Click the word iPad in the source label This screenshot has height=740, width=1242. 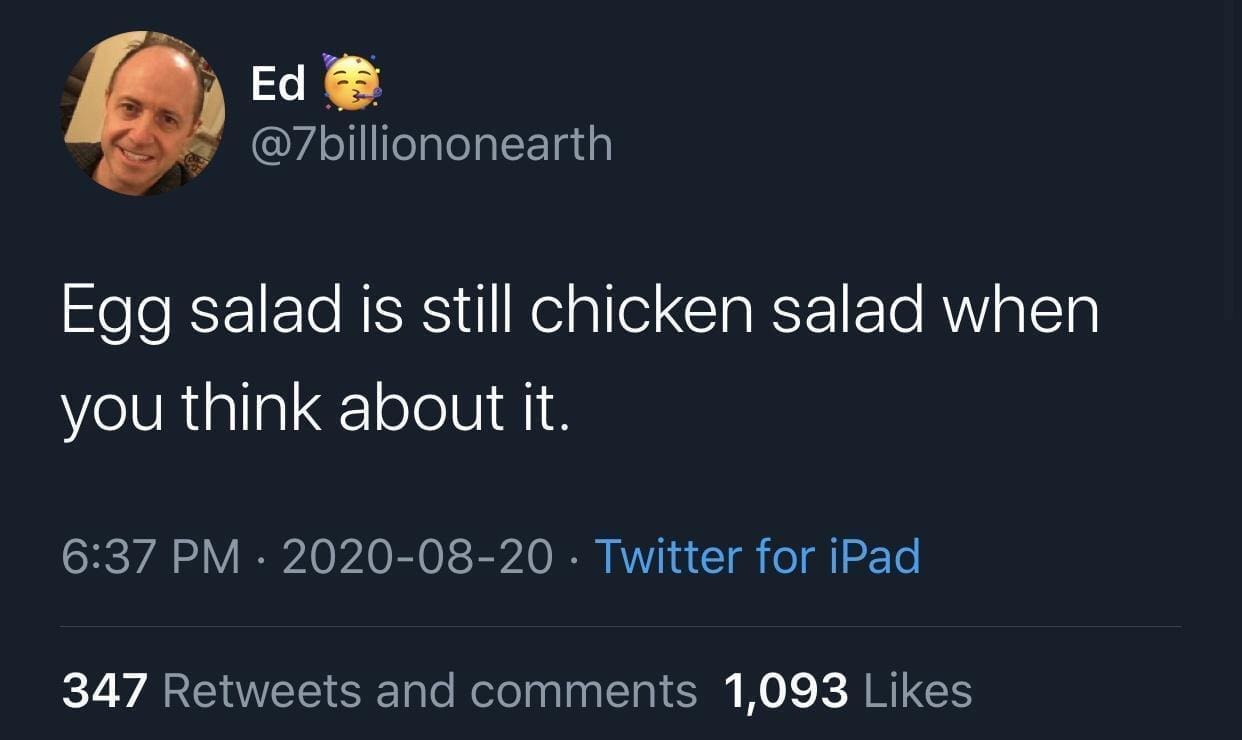tap(875, 557)
